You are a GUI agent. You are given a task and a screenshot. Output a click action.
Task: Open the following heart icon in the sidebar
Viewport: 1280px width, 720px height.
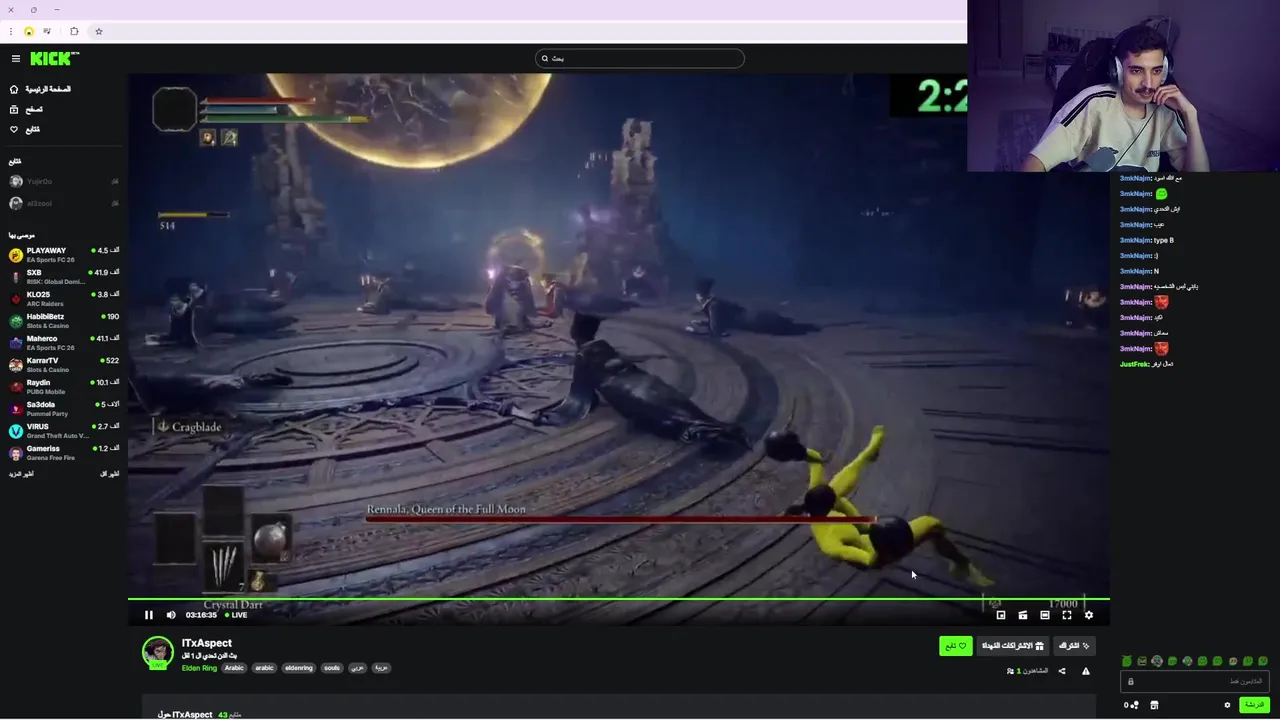point(14,129)
